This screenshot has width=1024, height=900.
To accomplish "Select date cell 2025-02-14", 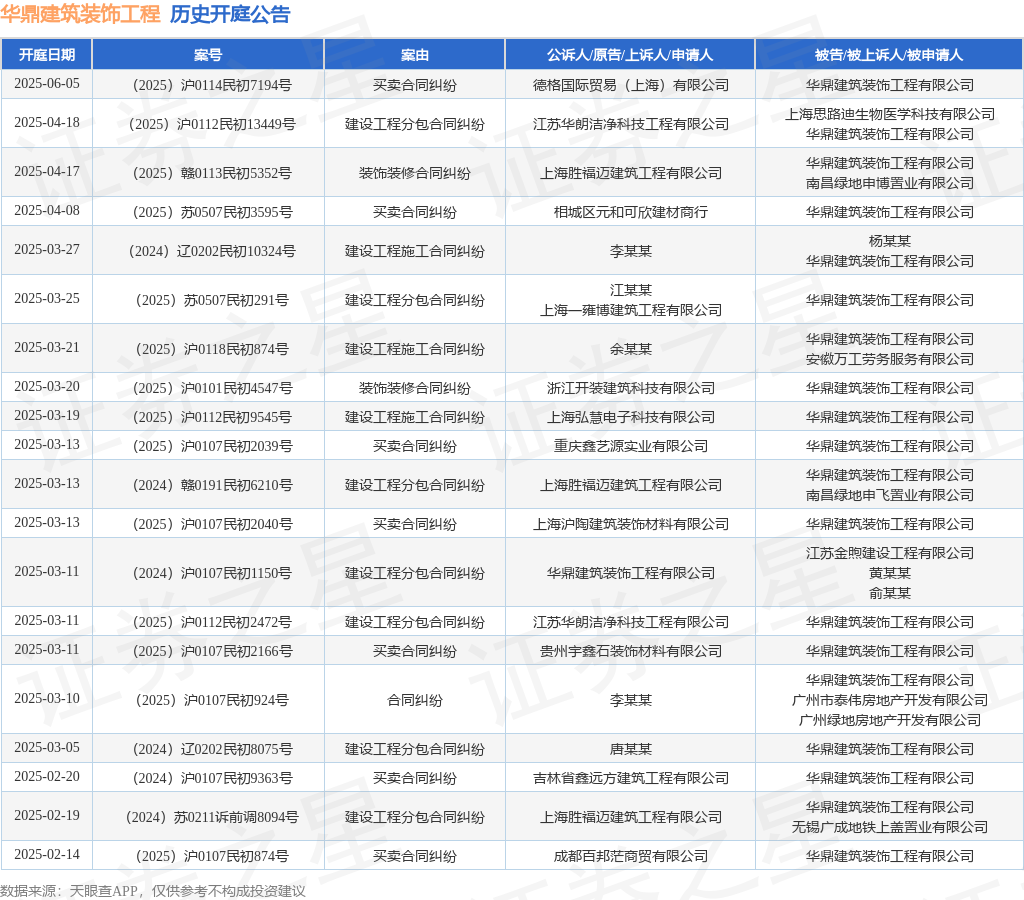I will [x=47, y=854].
